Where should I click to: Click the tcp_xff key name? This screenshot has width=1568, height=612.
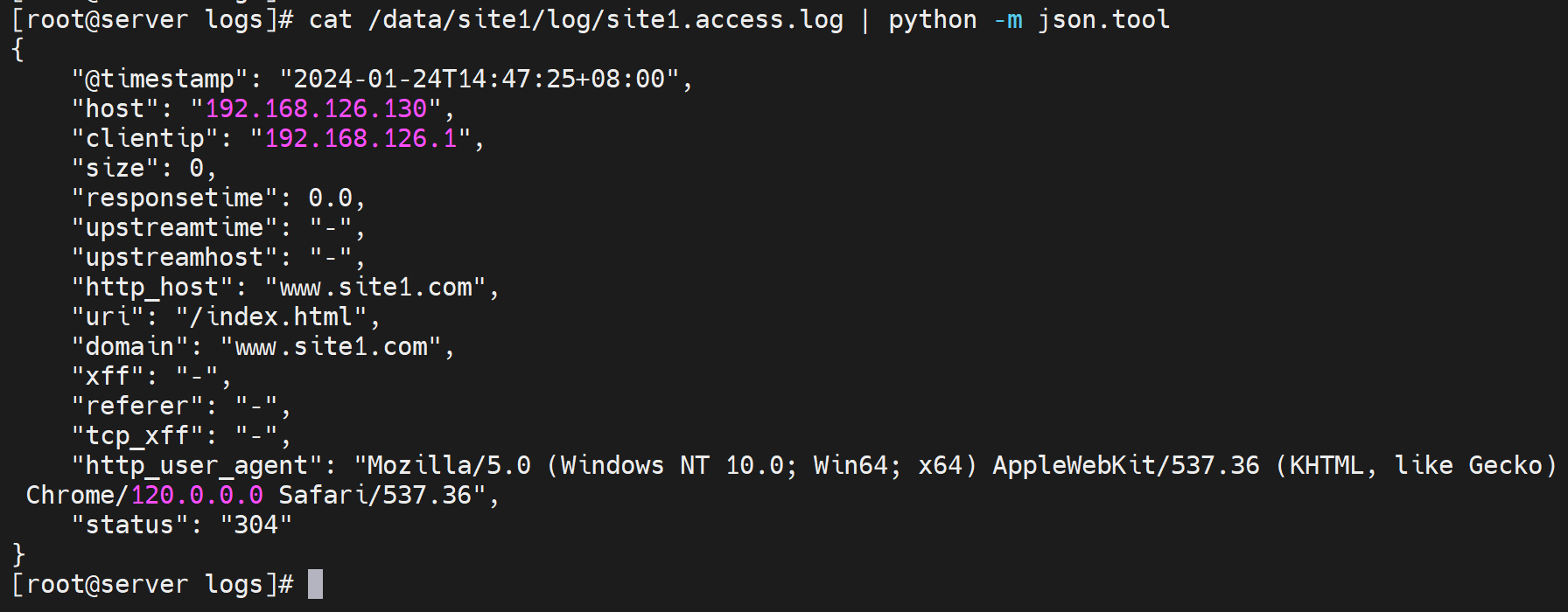[x=137, y=435]
